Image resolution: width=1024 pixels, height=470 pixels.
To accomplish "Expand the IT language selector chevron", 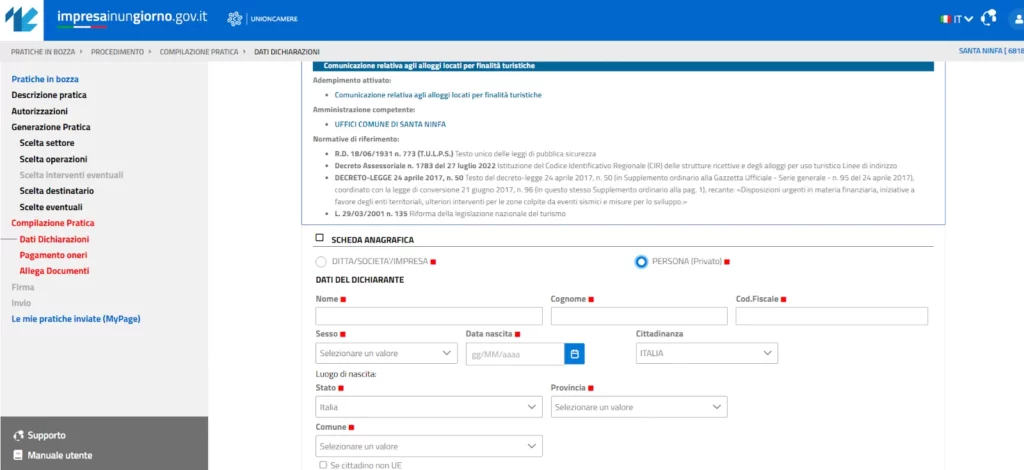I will [968, 19].
